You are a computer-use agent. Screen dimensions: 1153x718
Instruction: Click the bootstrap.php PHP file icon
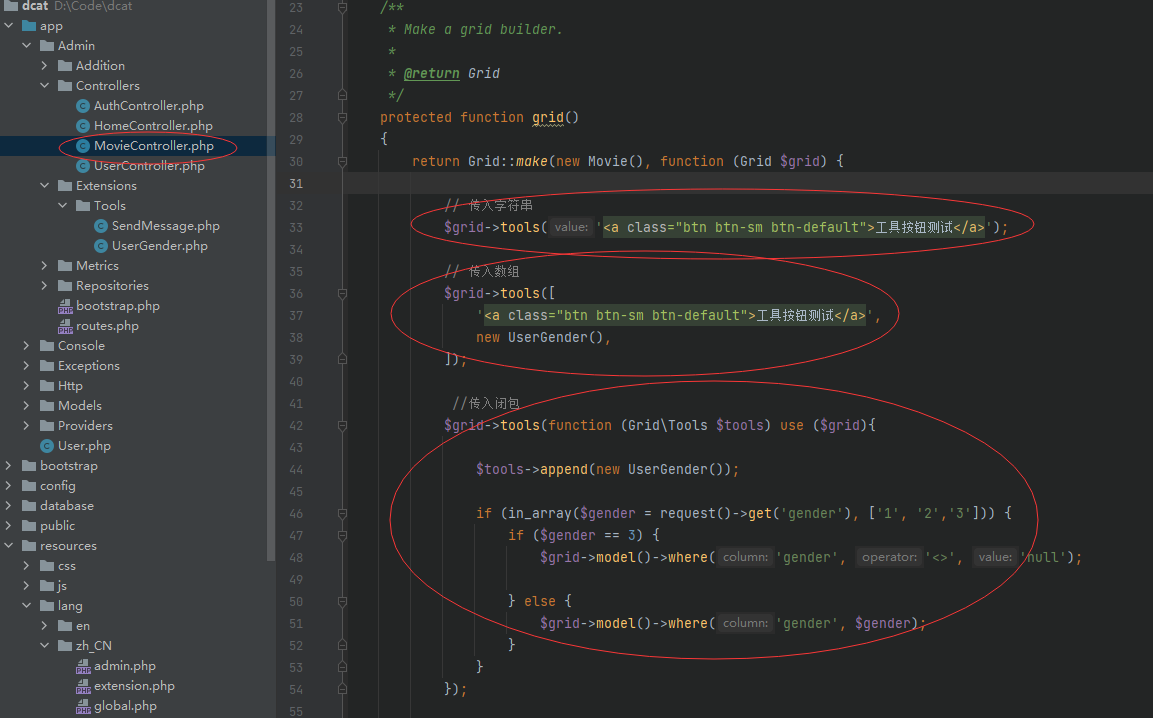(65, 306)
